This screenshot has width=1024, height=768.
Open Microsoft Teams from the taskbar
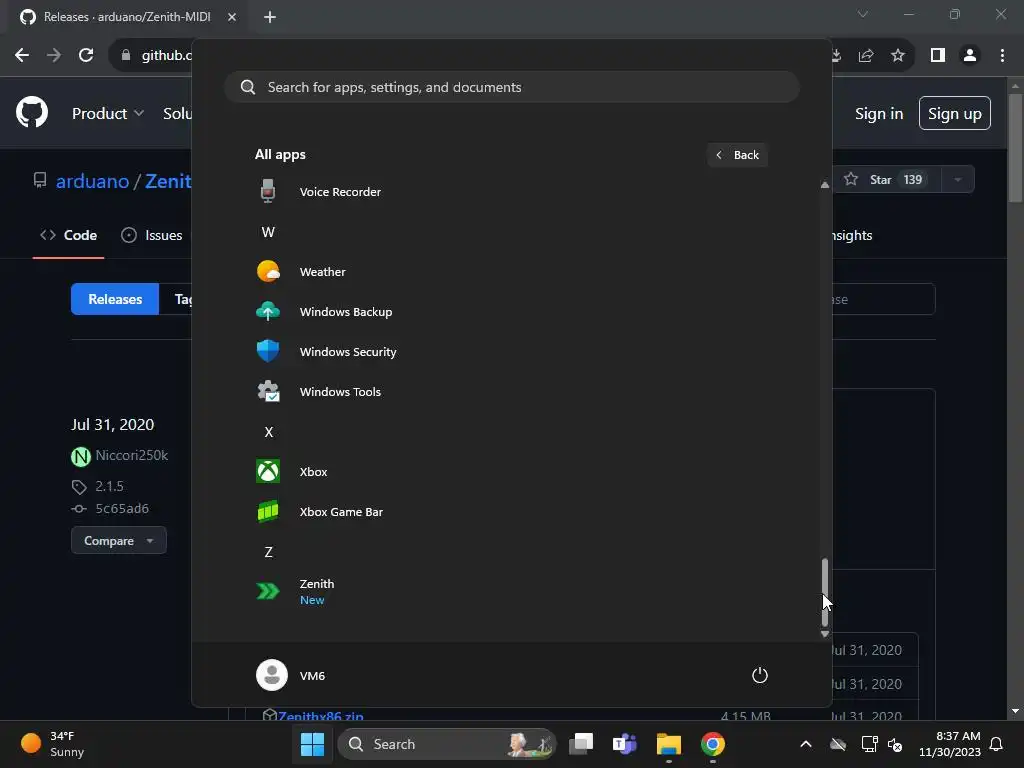624,744
